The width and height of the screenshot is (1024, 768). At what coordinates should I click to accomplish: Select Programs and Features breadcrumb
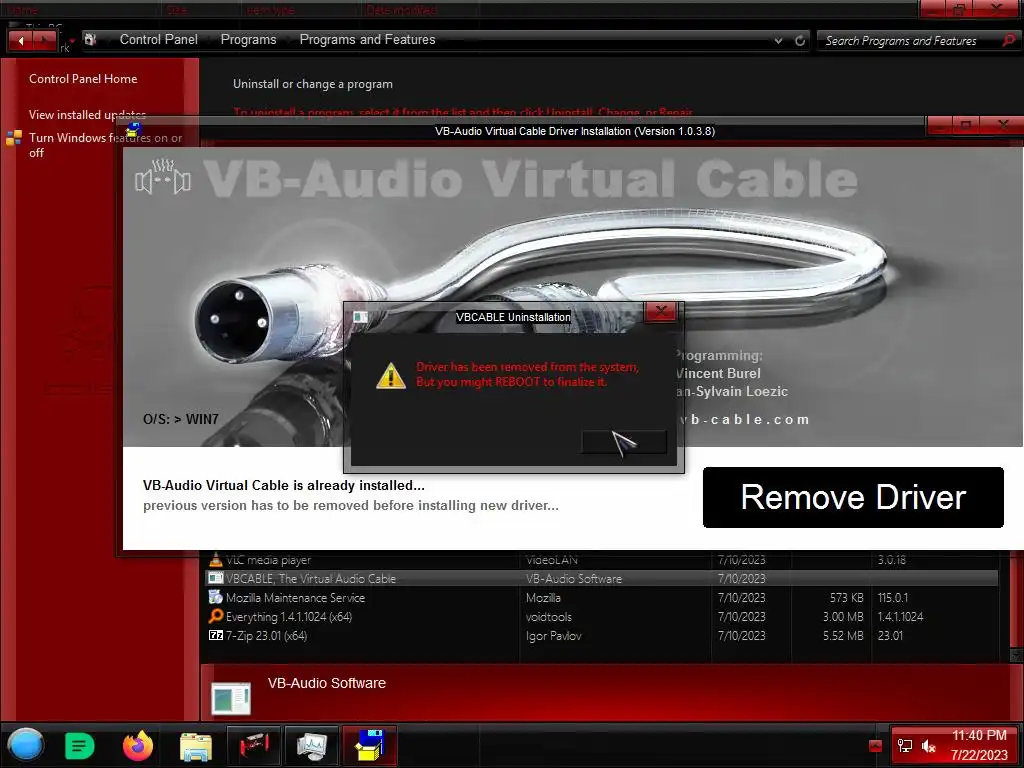(367, 40)
